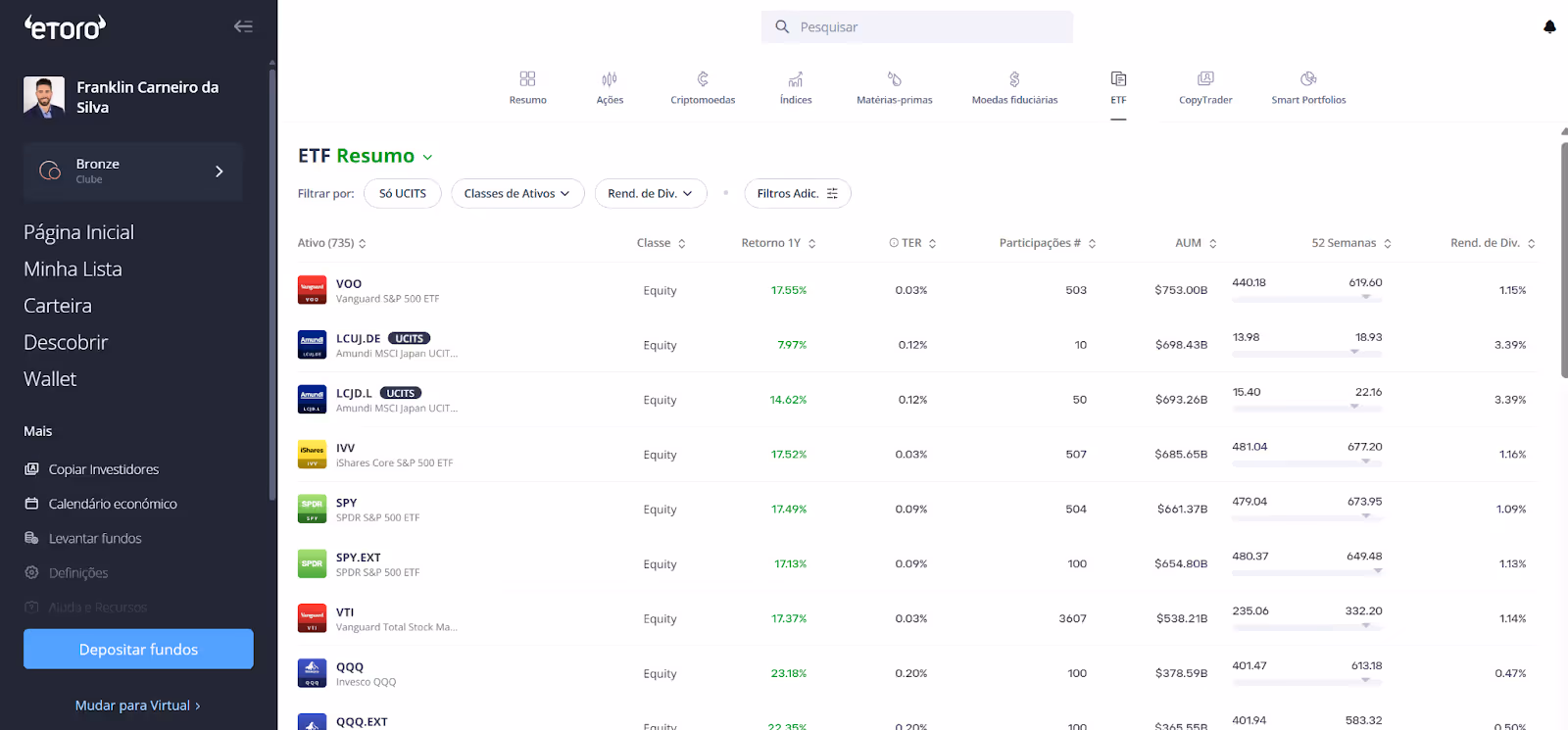Click the SPY 52-week range bar

click(x=1306, y=516)
